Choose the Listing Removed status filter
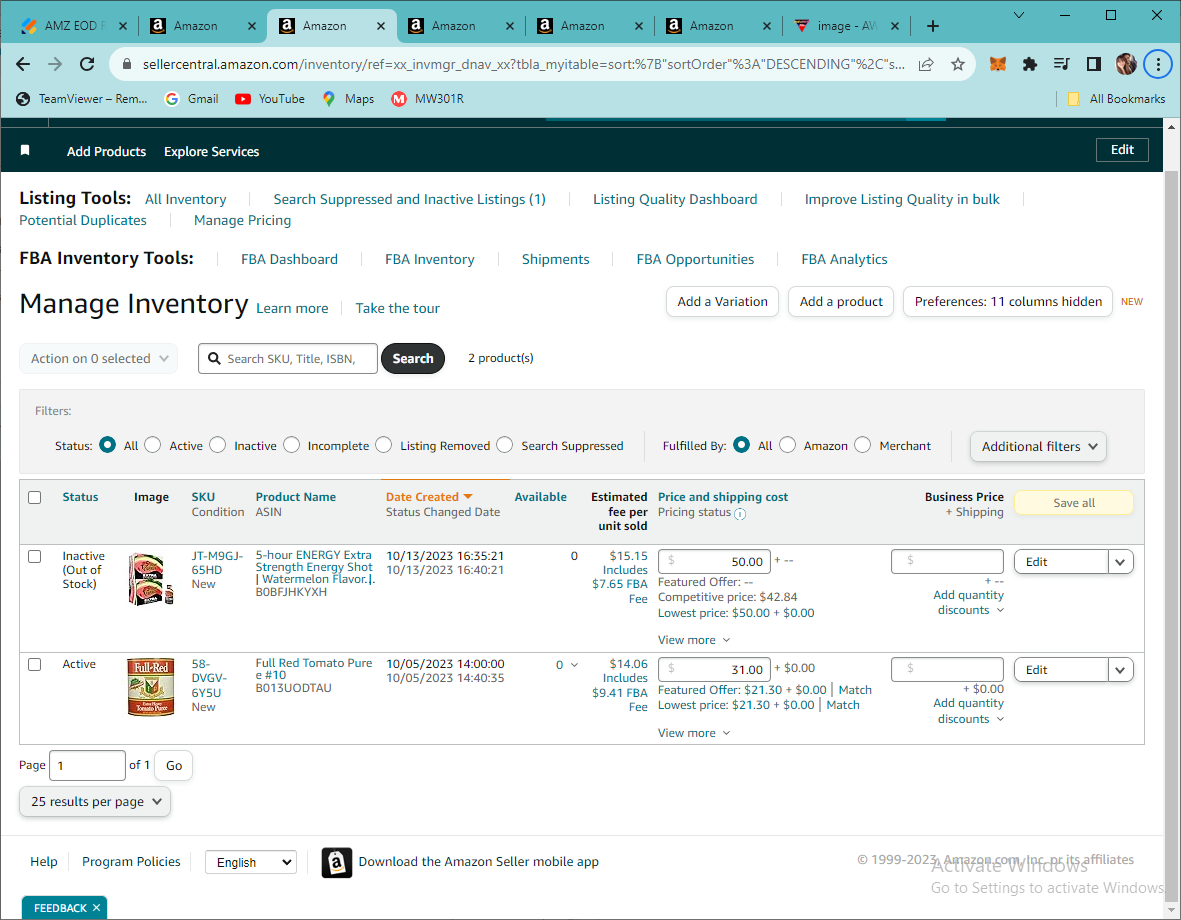The height and width of the screenshot is (920, 1181). point(383,445)
